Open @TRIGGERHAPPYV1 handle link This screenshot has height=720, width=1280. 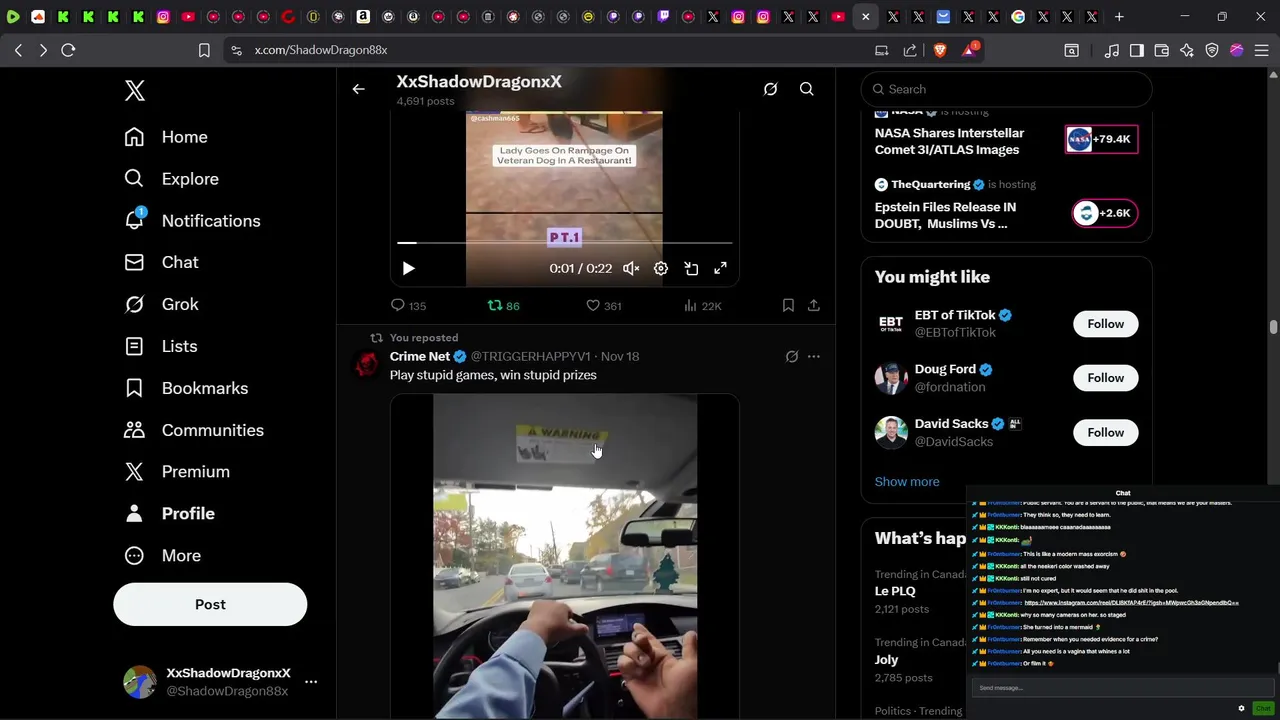(x=530, y=356)
